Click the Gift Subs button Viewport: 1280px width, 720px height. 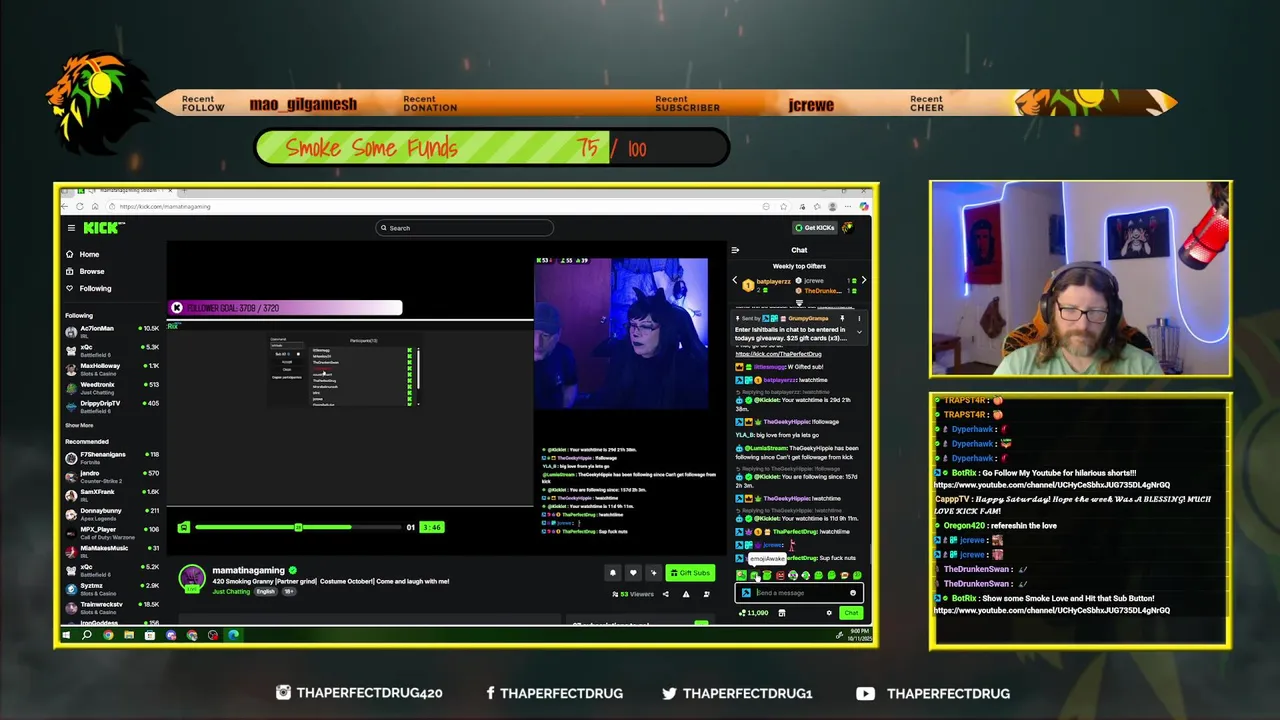pyautogui.click(x=690, y=573)
